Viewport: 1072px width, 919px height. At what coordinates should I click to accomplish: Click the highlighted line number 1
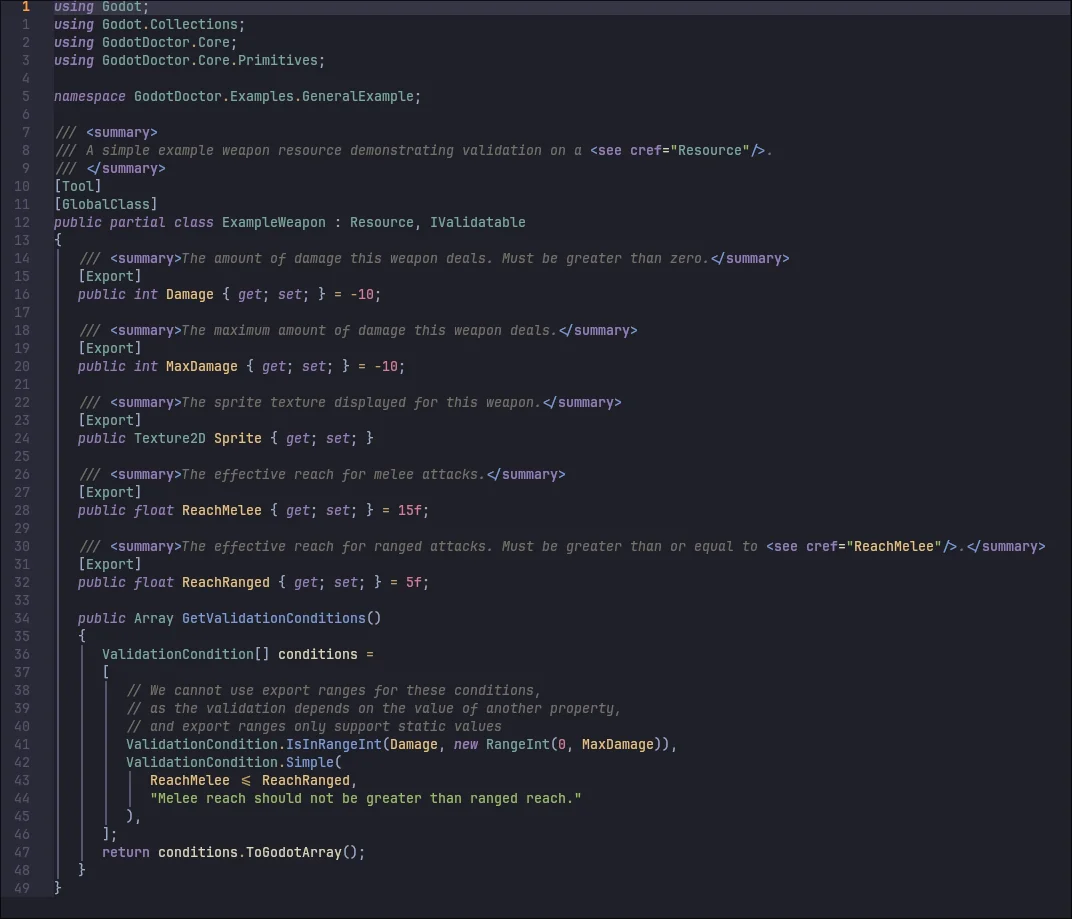(x=25, y=7)
